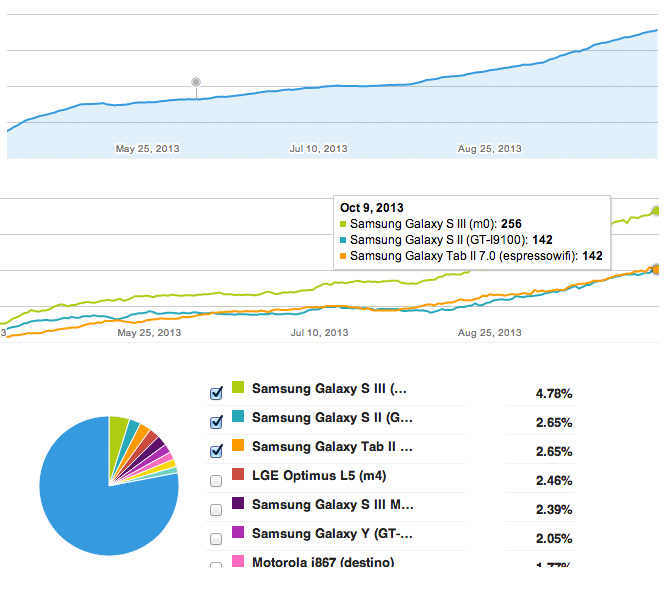Image resolution: width=665 pixels, height=600 pixels.
Task: Click the Motorola i867 (destino) device label
Action: (323, 563)
